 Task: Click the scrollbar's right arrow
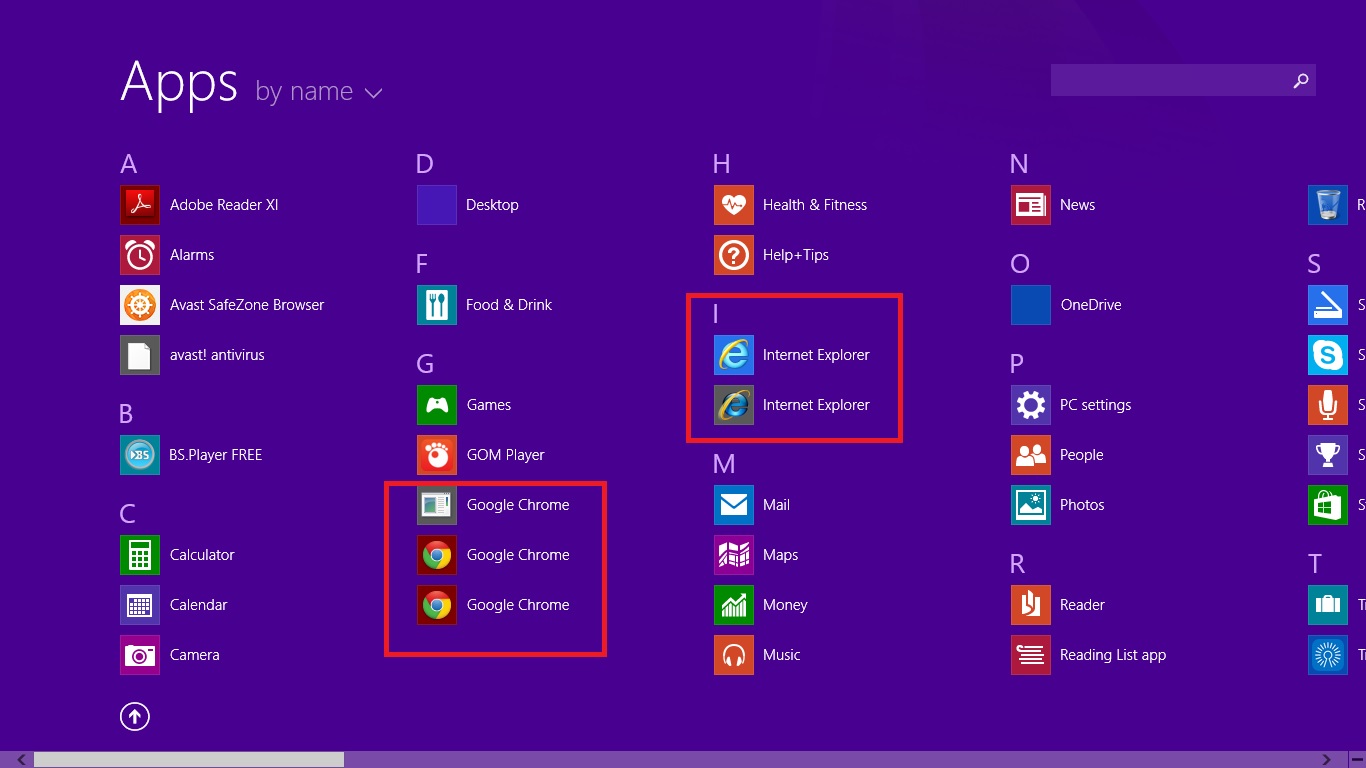pyautogui.click(x=1326, y=760)
